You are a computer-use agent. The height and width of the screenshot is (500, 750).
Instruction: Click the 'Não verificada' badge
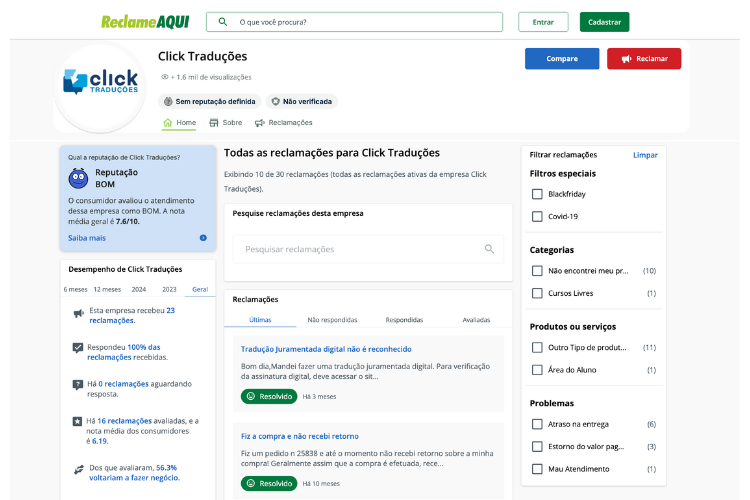click(301, 101)
